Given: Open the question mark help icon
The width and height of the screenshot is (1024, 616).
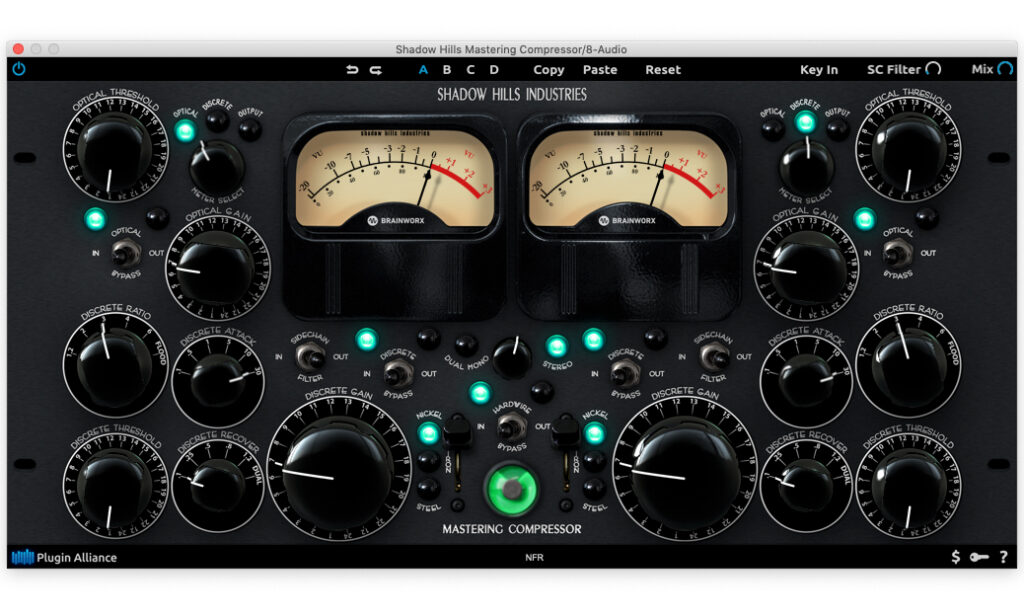Looking at the screenshot, I should 1004,557.
